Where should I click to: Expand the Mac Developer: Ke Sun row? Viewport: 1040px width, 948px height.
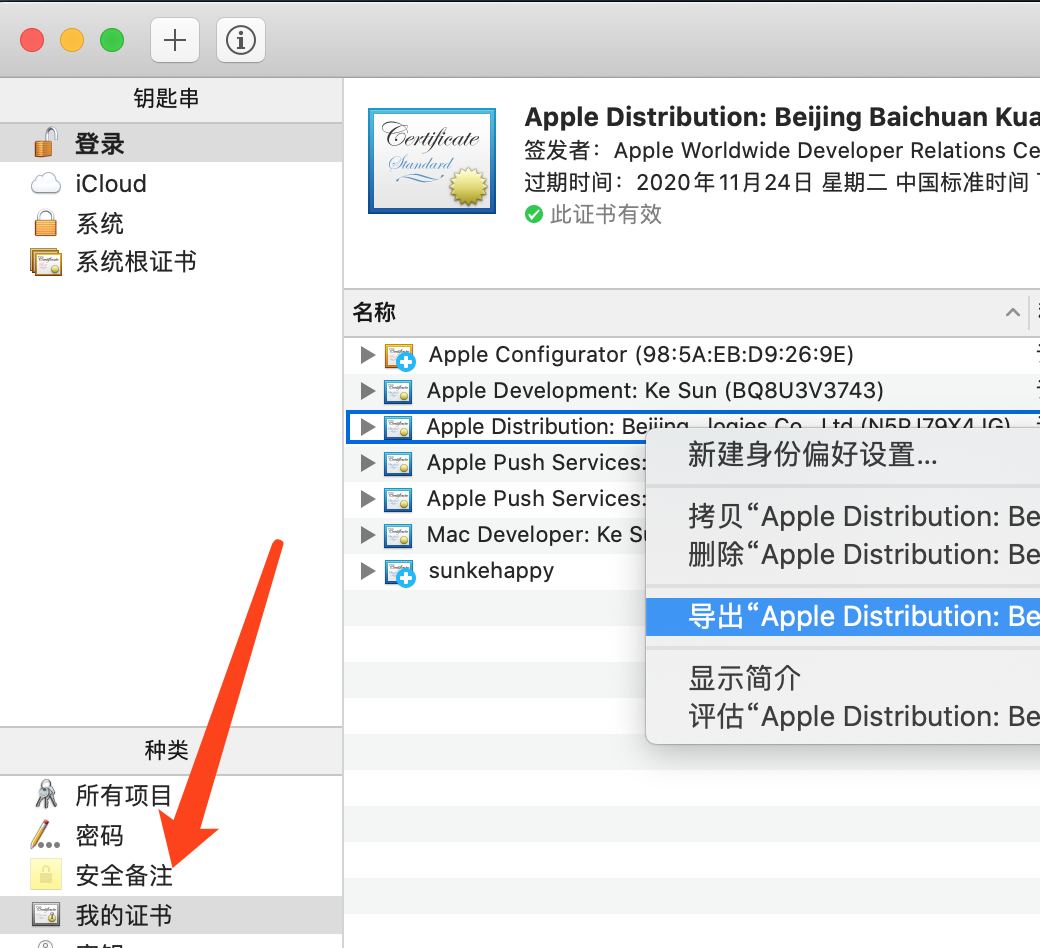coord(367,535)
